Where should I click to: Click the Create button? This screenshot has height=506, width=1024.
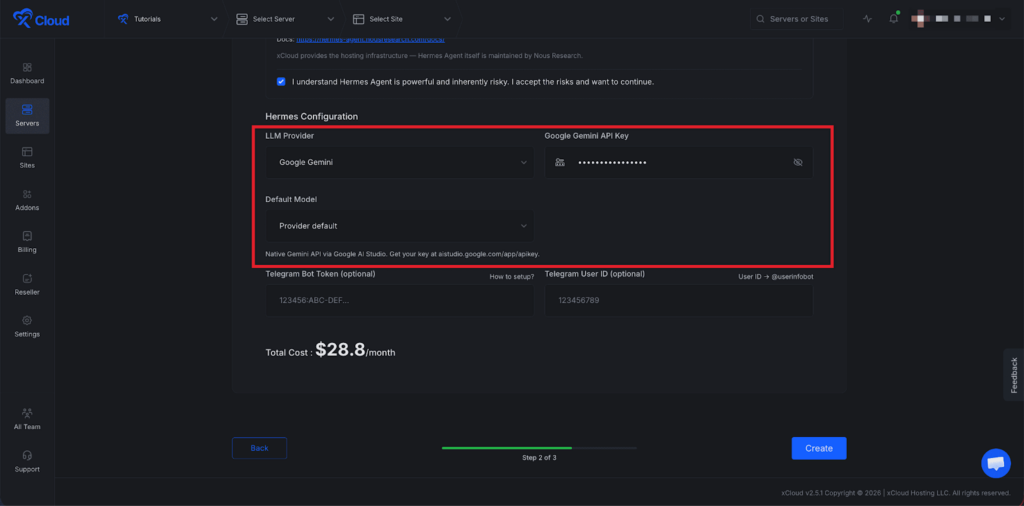818,448
